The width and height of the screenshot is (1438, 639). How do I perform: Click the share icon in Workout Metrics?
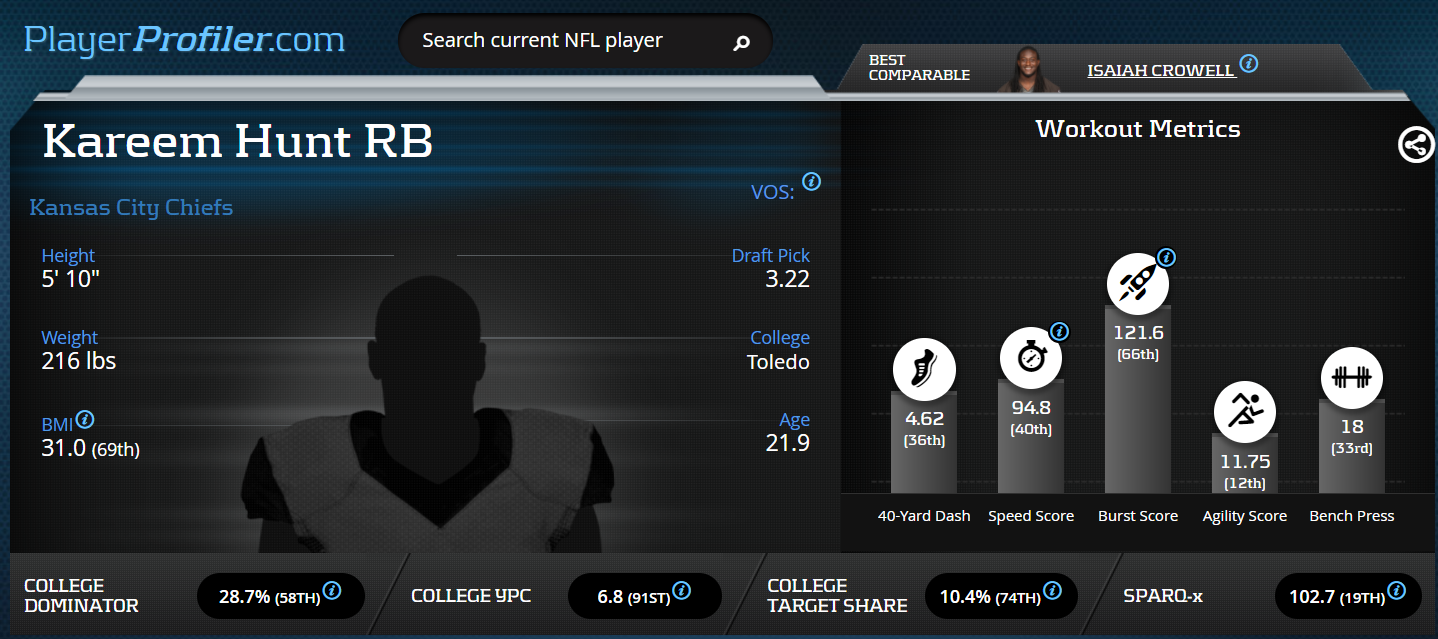click(1416, 146)
